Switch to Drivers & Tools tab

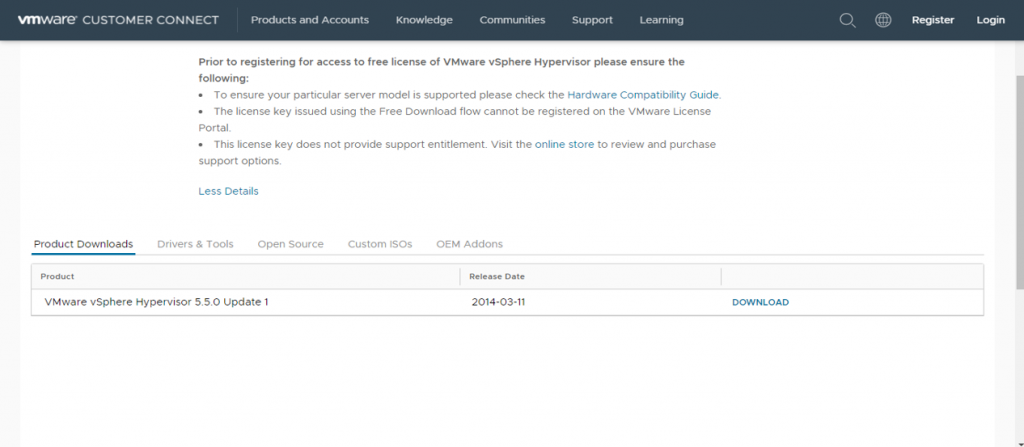[x=195, y=244]
